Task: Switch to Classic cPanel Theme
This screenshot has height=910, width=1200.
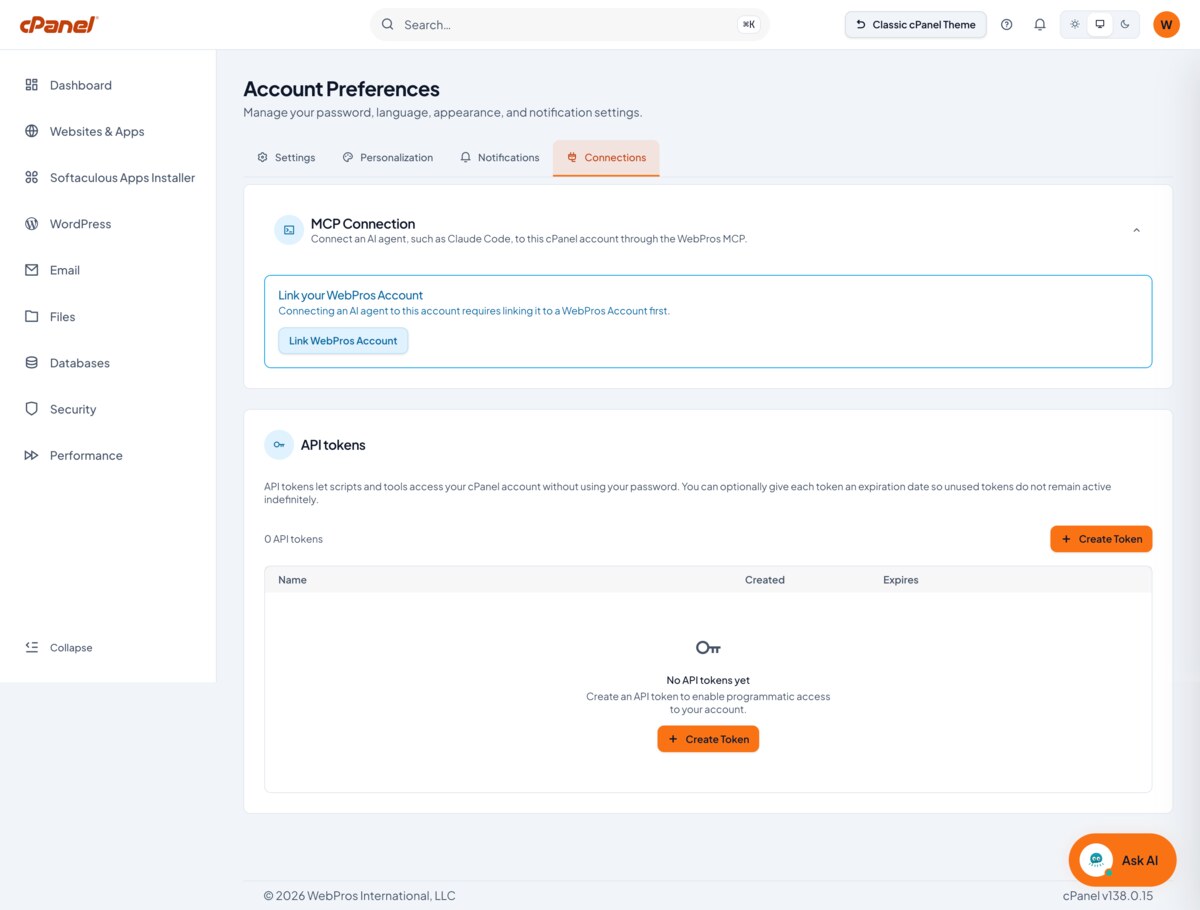Action: point(915,25)
